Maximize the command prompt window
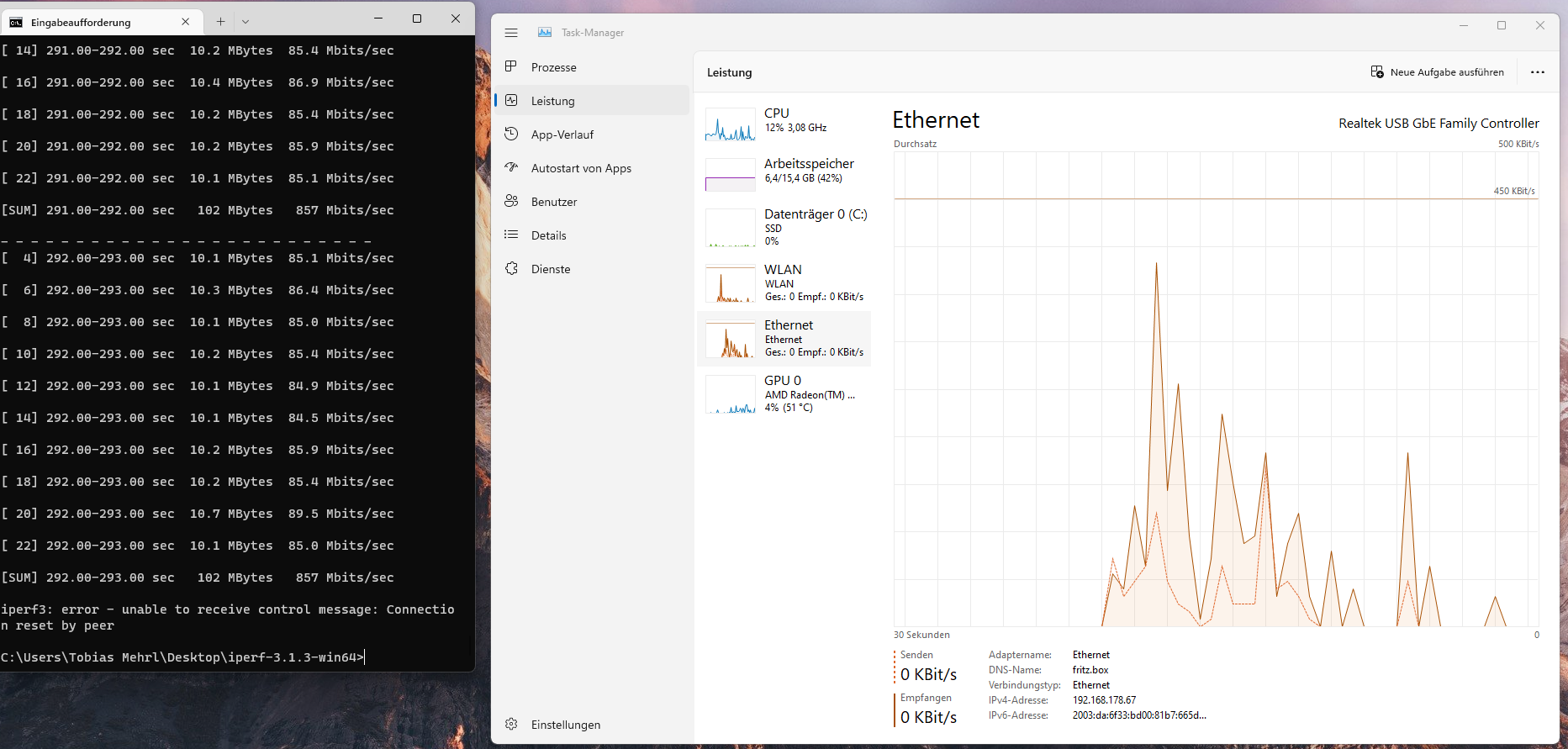 417,18
